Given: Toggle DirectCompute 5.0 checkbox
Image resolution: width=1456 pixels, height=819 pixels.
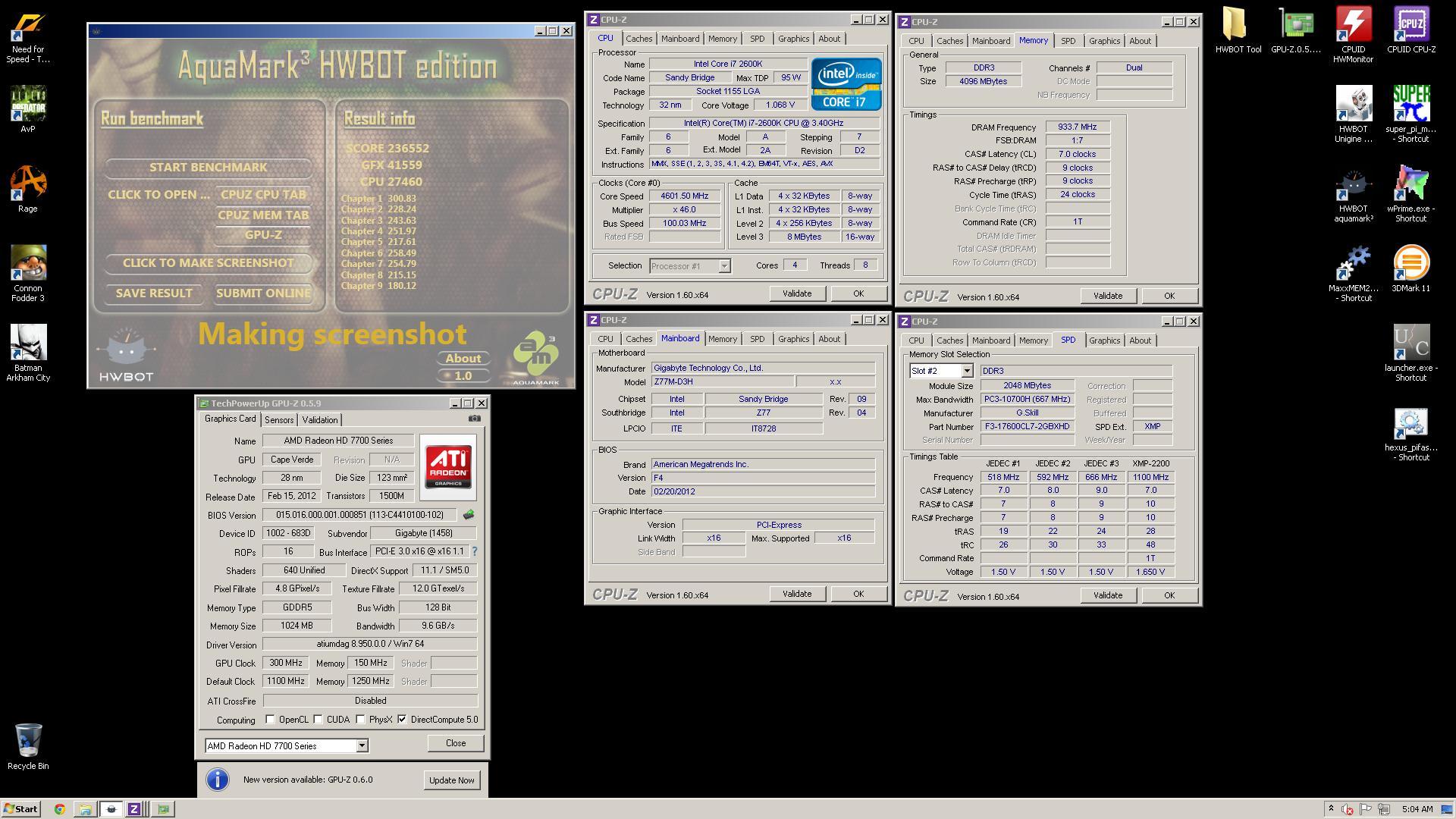Looking at the screenshot, I should (402, 719).
